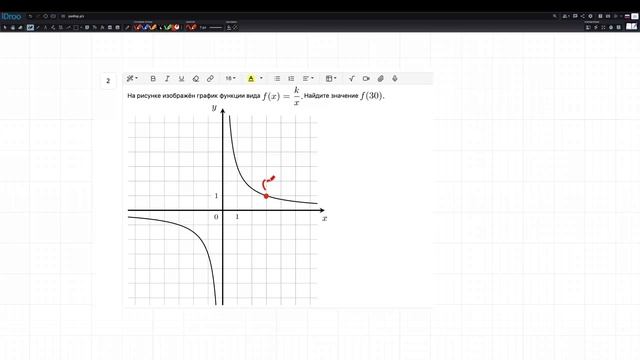Screen dimensions: 640x360
Task: Select the hand pan tool
Action: point(13,27)
